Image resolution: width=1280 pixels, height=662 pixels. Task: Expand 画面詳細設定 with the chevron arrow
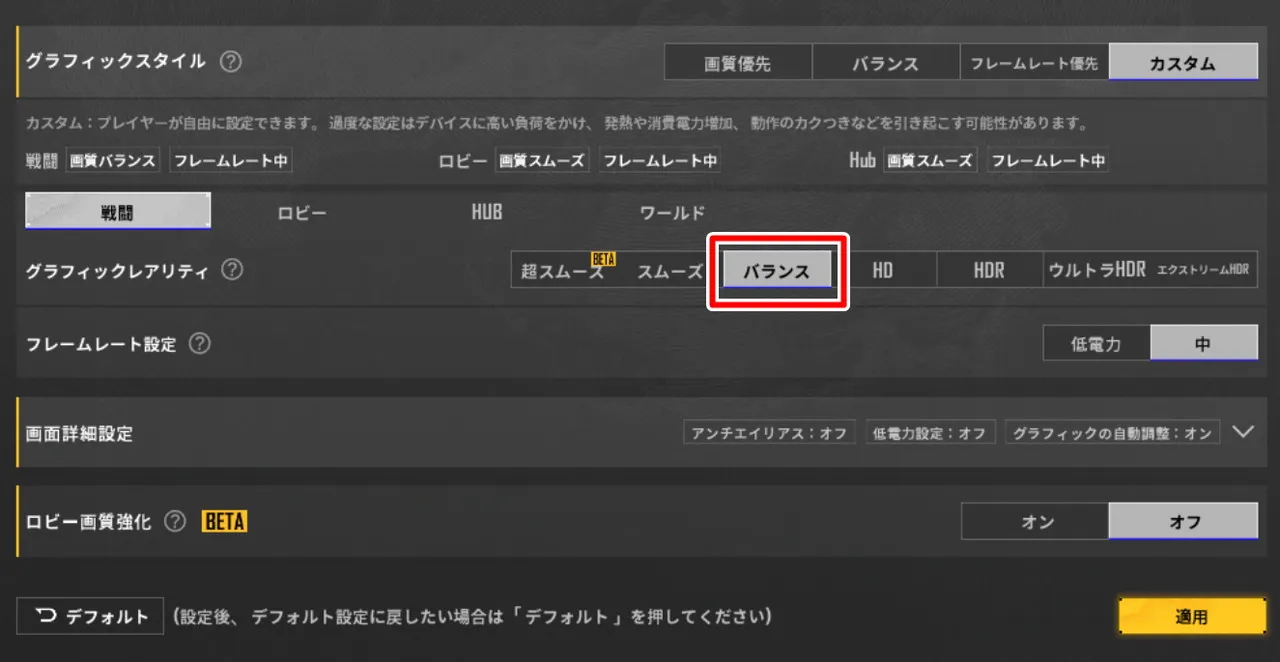1243,432
